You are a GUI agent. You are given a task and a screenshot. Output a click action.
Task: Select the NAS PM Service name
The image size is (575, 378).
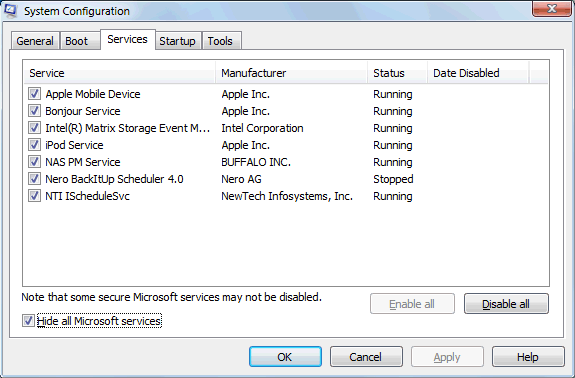(83, 162)
